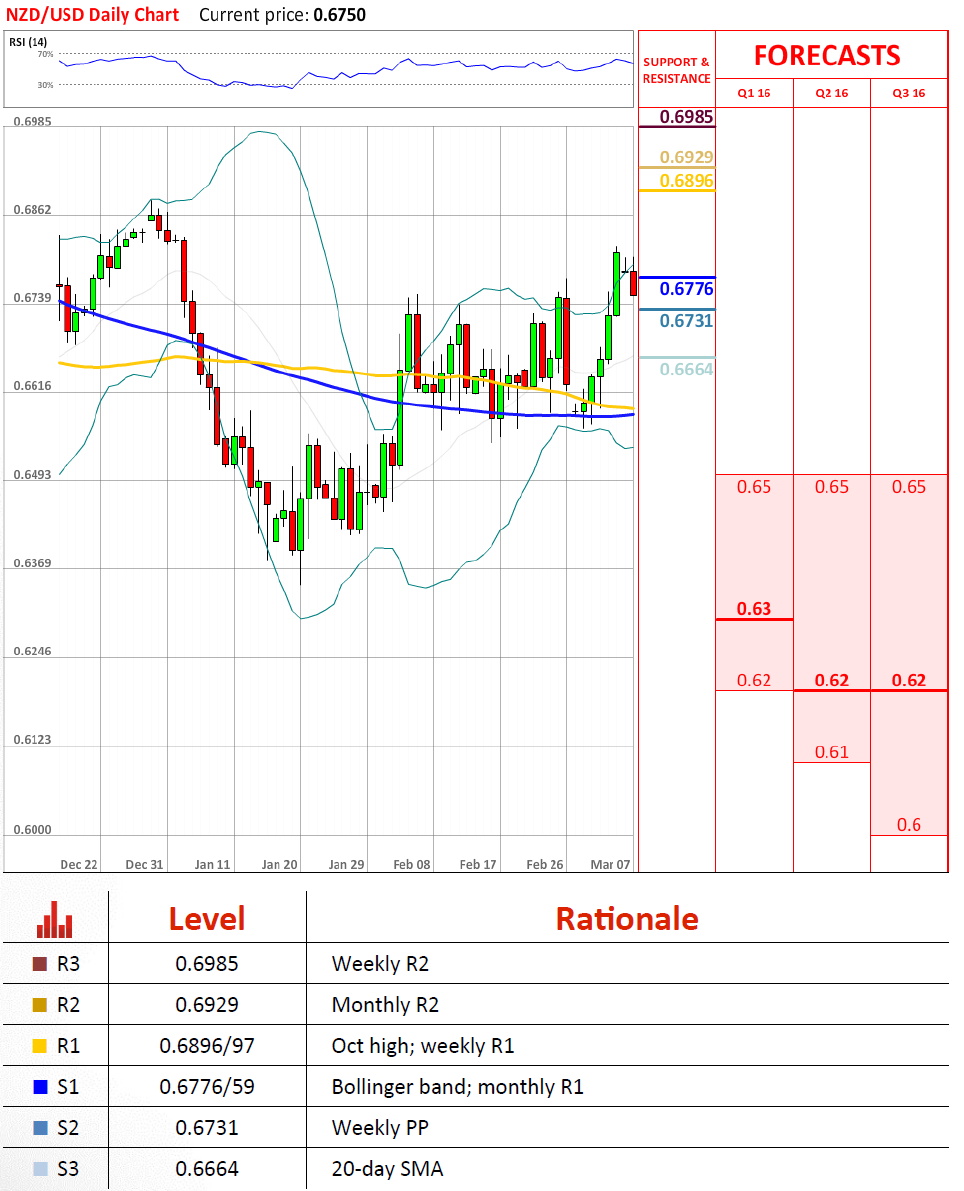Select the R1 yellow color swatch

tap(40, 1046)
